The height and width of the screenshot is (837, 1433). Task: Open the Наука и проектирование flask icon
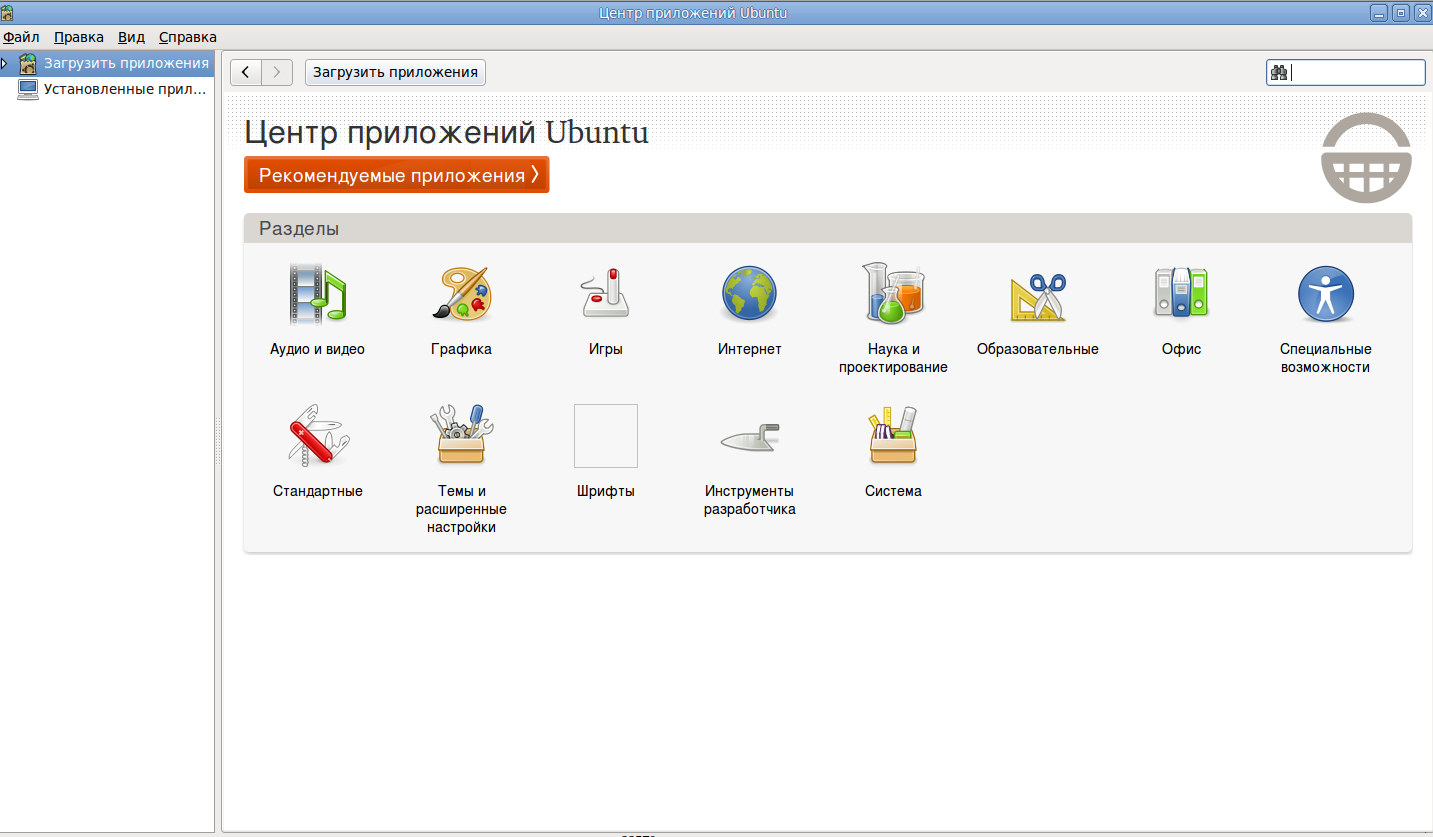pos(893,293)
